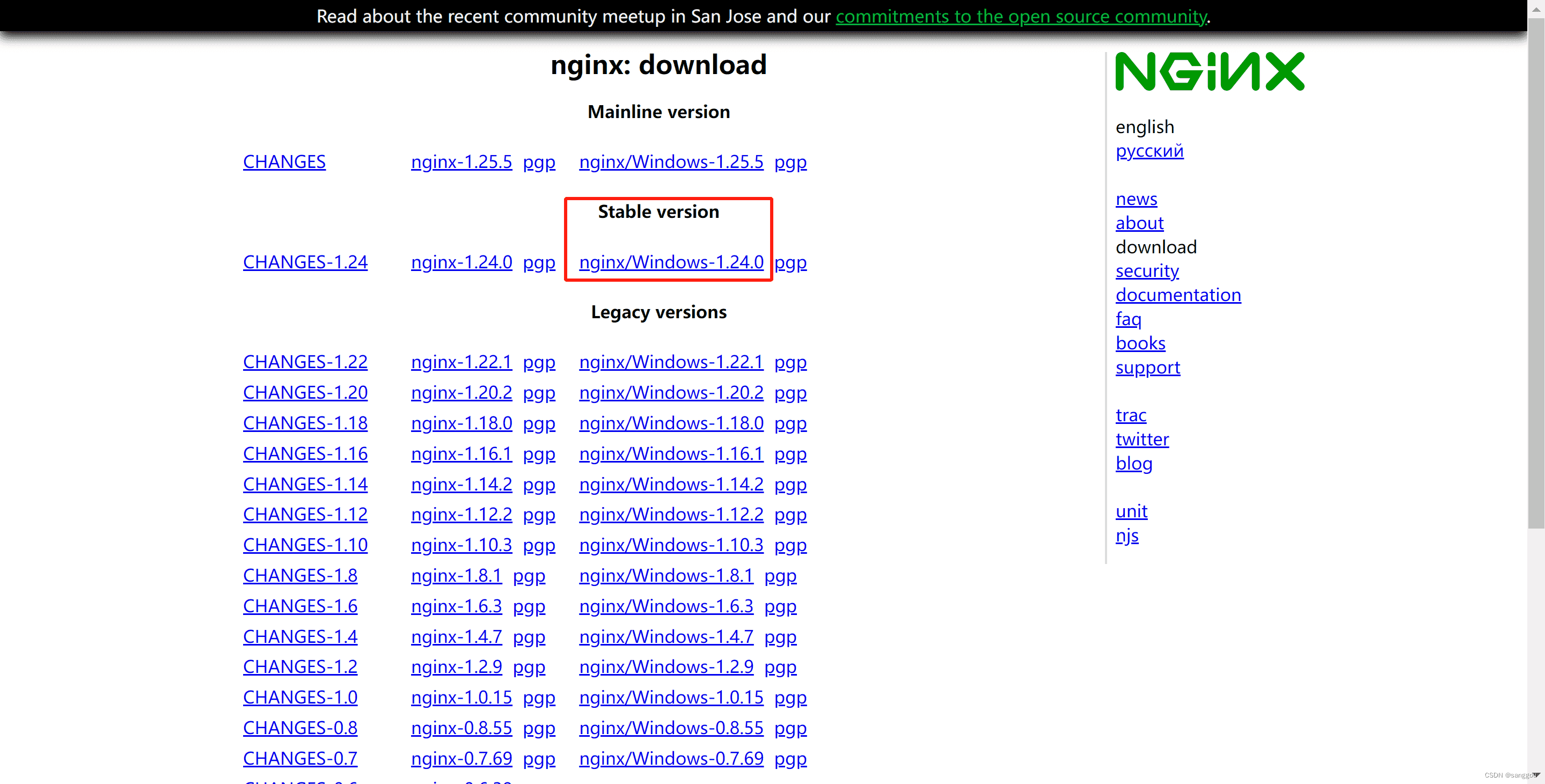Download nginx/Windows-1.25.5
Image resolution: width=1545 pixels, height=784 pixels.
pyautogui.click(x=671, y=162)
